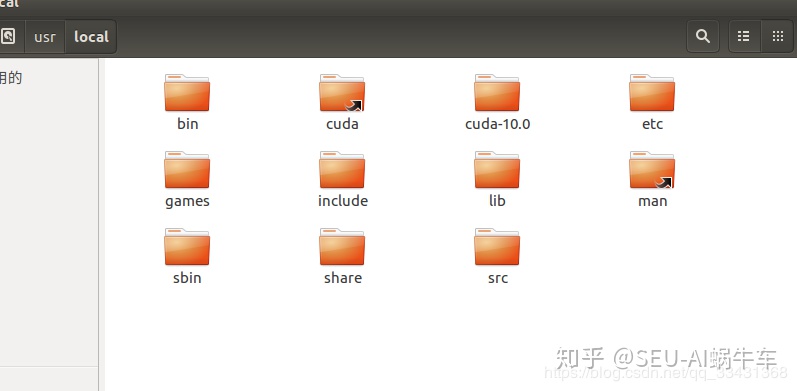Select the man symlink folder icon
This screenshot has width=797, height=391.
pos(652,170)
